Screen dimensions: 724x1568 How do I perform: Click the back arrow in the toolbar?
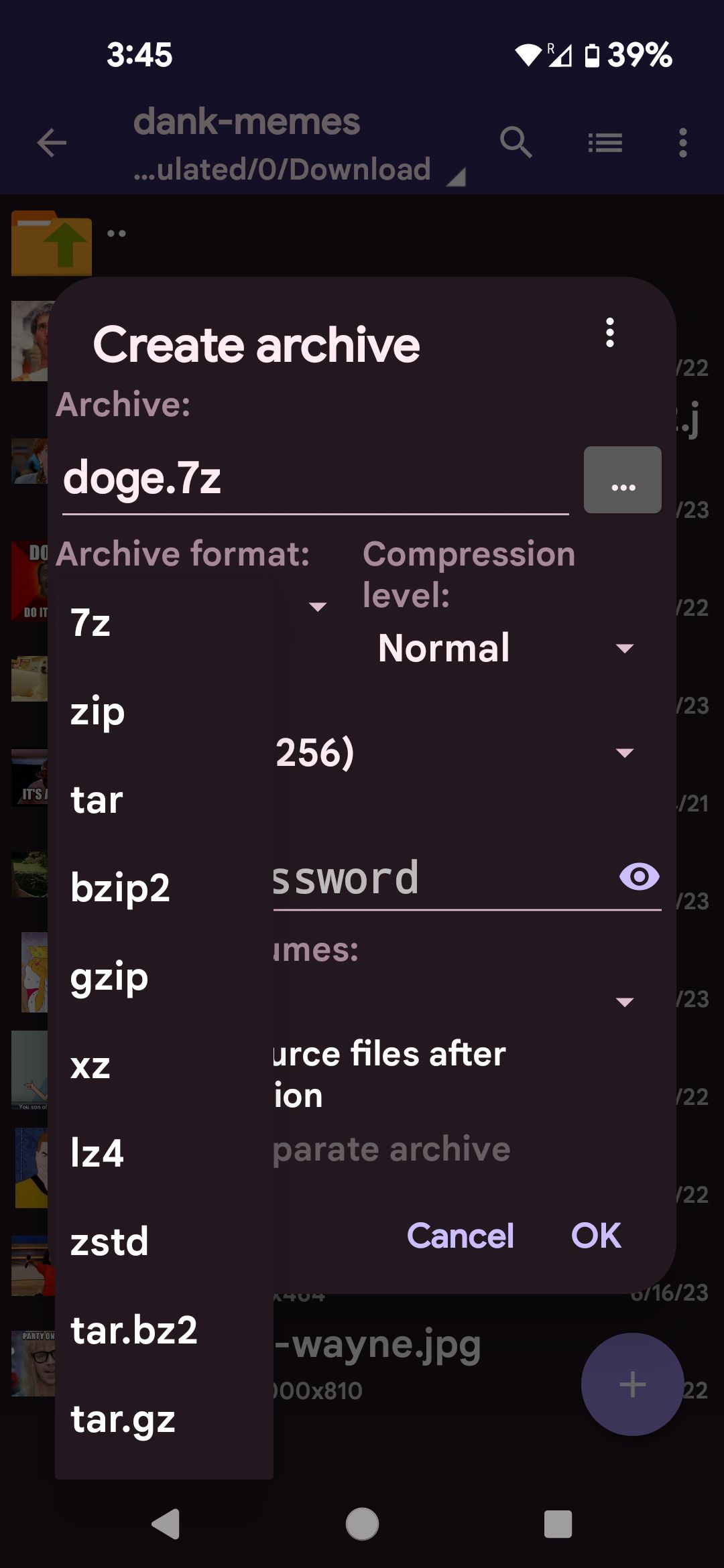[x=51, y=143]
